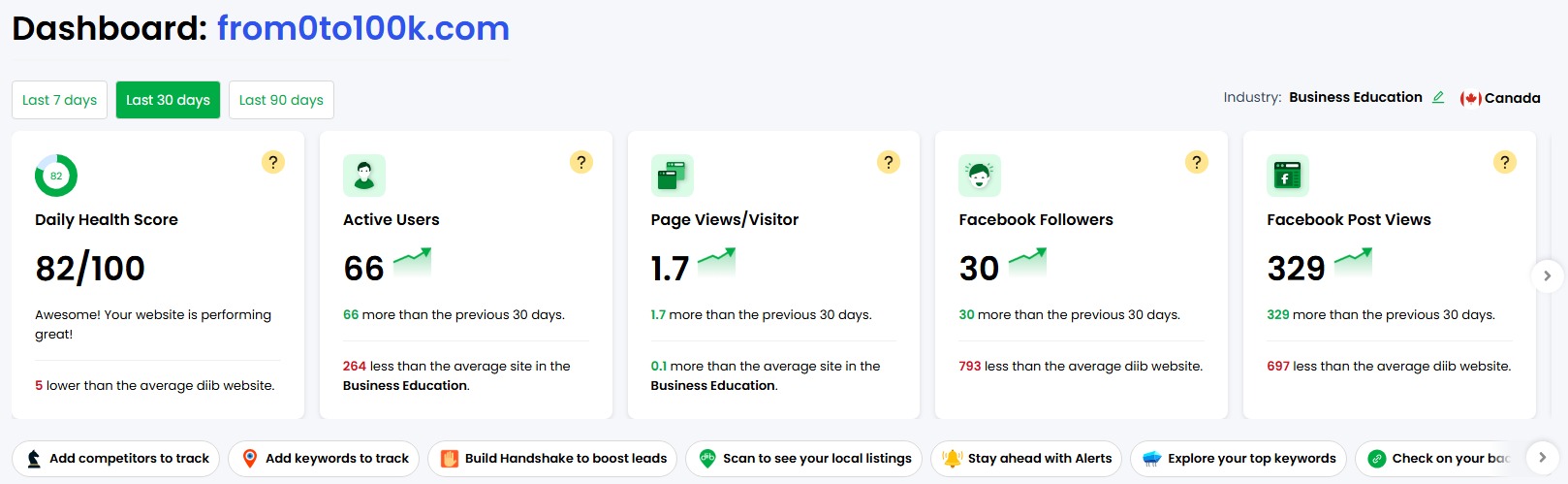Show more quick actions with the chevron
This screenshot has height=484, width=1568.
point(1542,458)
